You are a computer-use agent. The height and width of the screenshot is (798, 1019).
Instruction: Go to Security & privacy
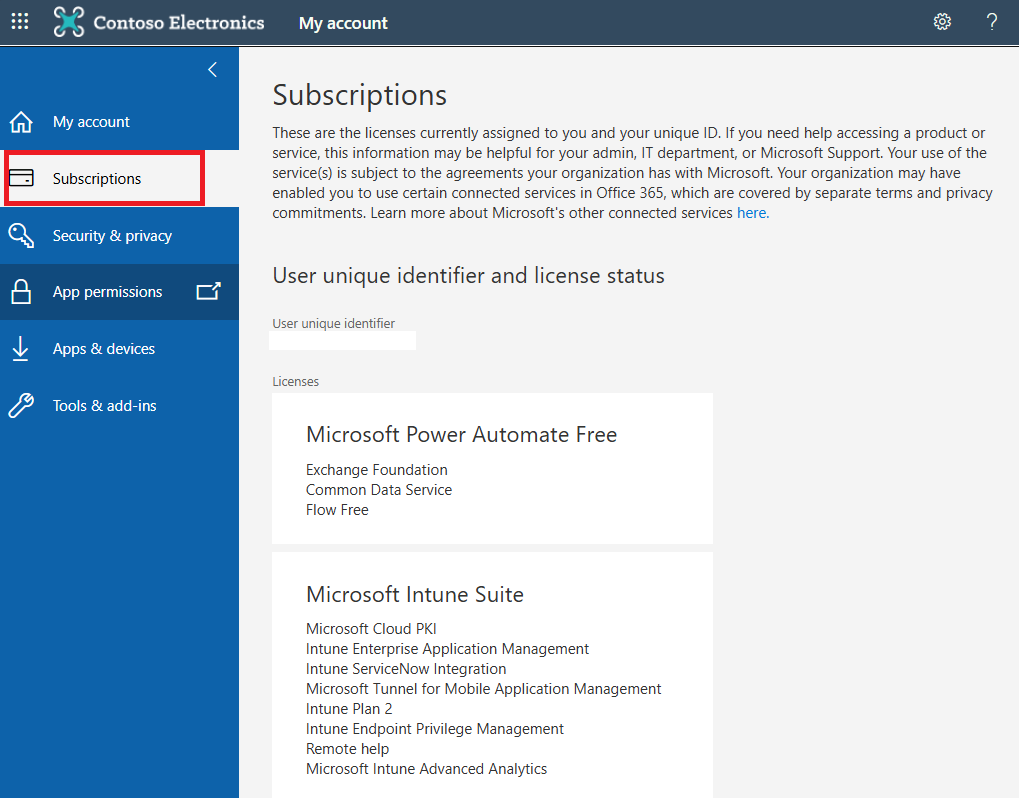point(120,235)
